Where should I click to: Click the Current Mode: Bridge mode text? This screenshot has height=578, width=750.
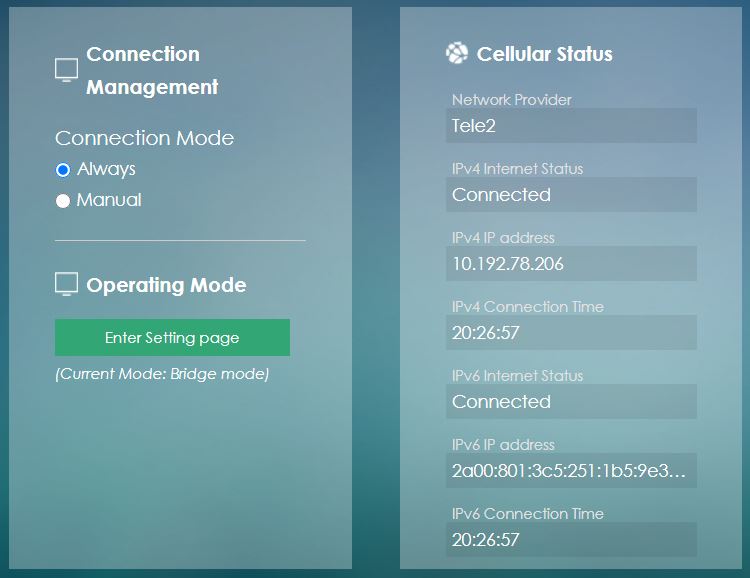162,374
